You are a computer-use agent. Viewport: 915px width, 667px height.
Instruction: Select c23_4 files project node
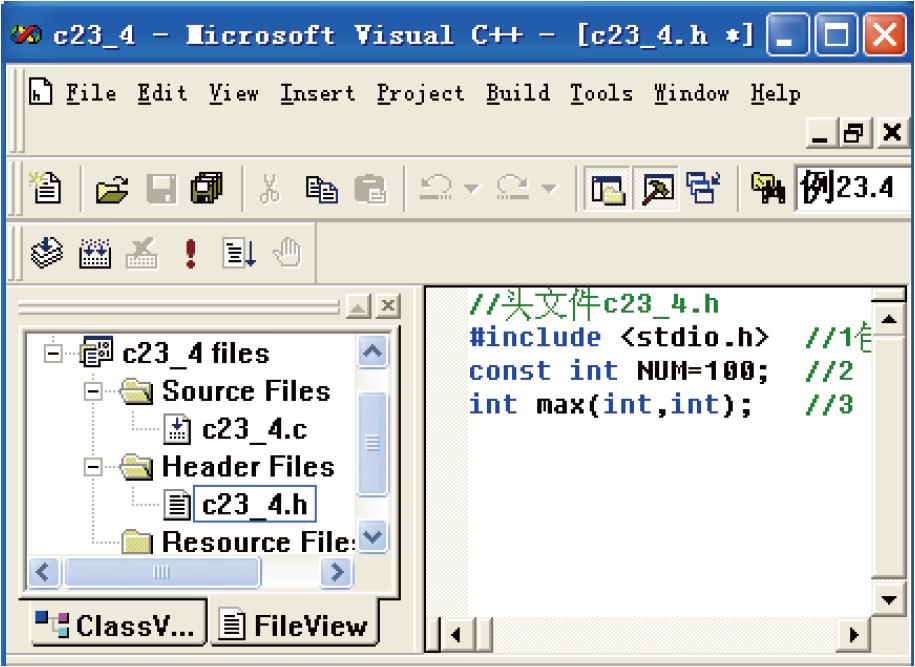tap(195, 354)
